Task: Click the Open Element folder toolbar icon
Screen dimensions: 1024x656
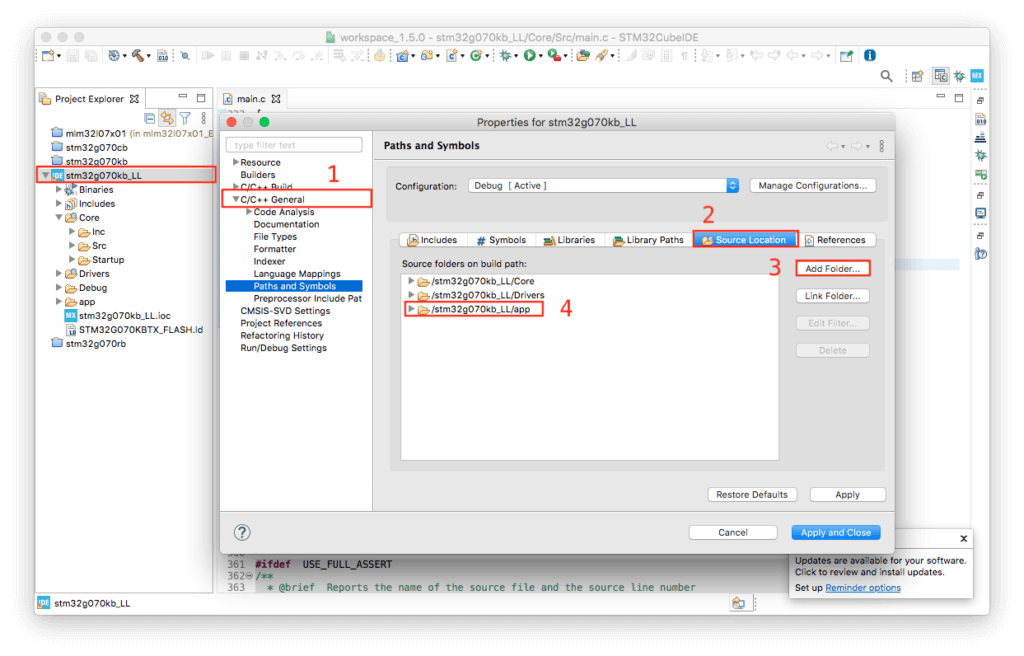Action: 583,56
